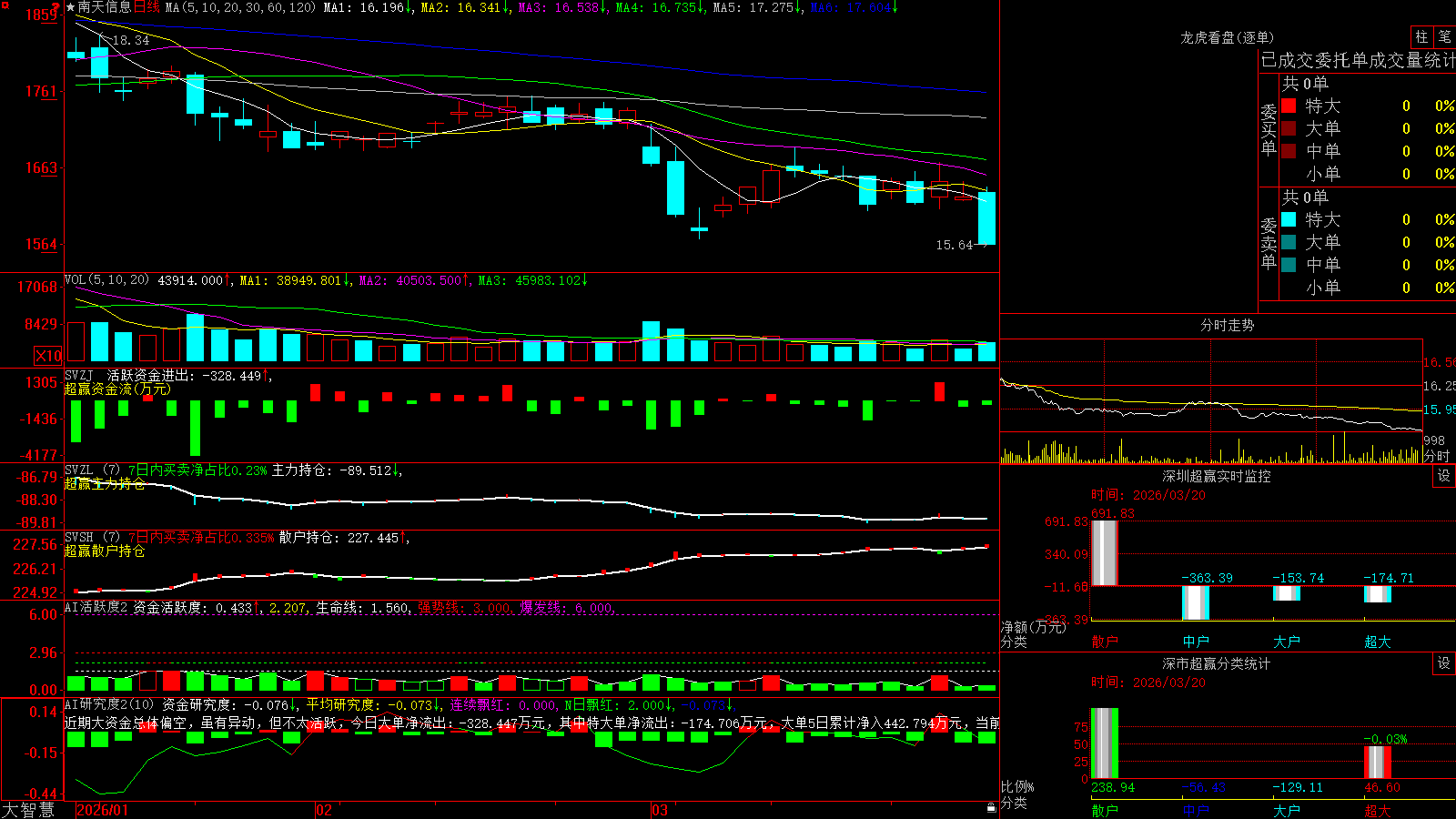Switch order view to 柱 mode
This screenshot has width=1456, height=819.
pos(1421,36)
